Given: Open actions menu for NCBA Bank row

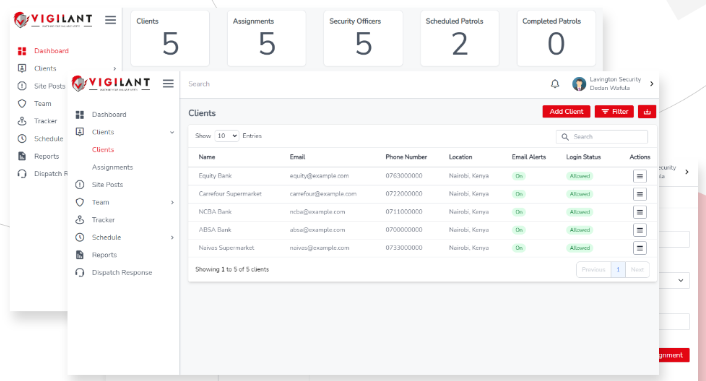Looking at the screenshot, I should (640, 212).
